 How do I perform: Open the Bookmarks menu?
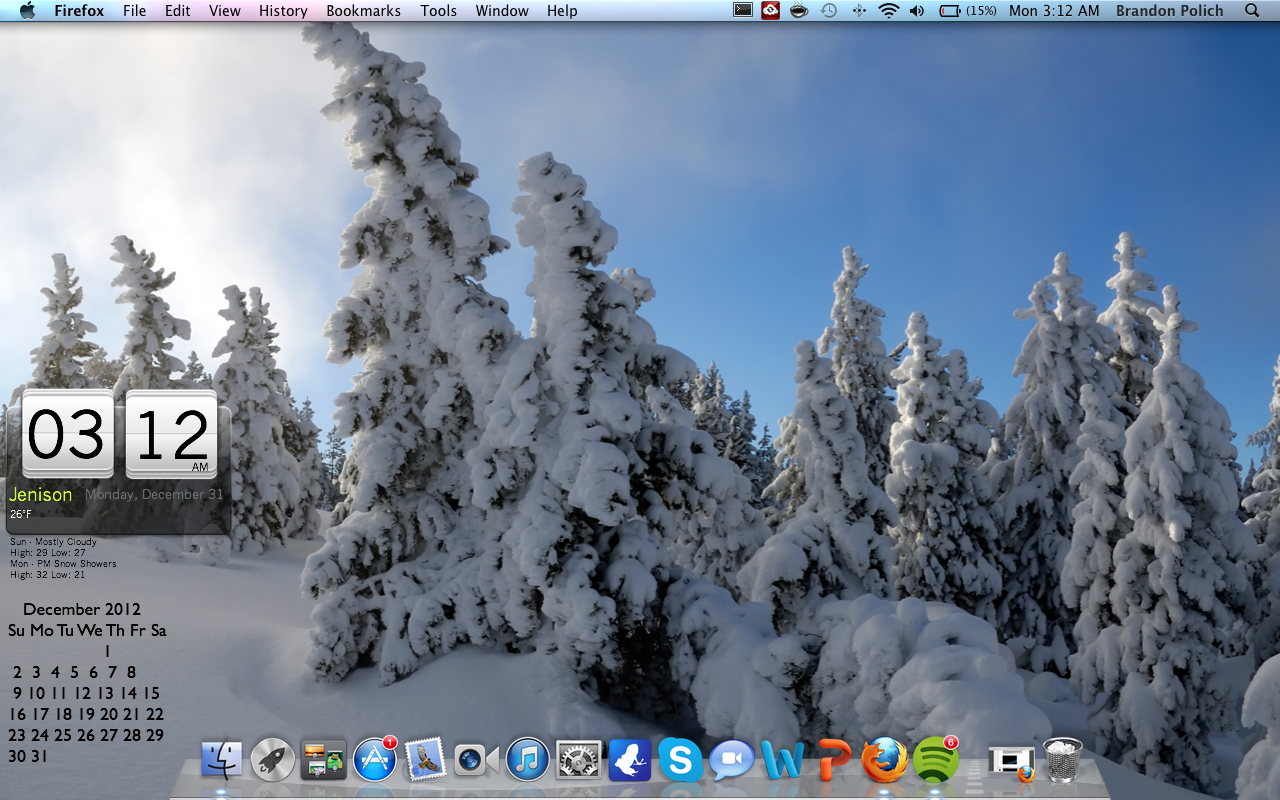[x=363, y=11]
